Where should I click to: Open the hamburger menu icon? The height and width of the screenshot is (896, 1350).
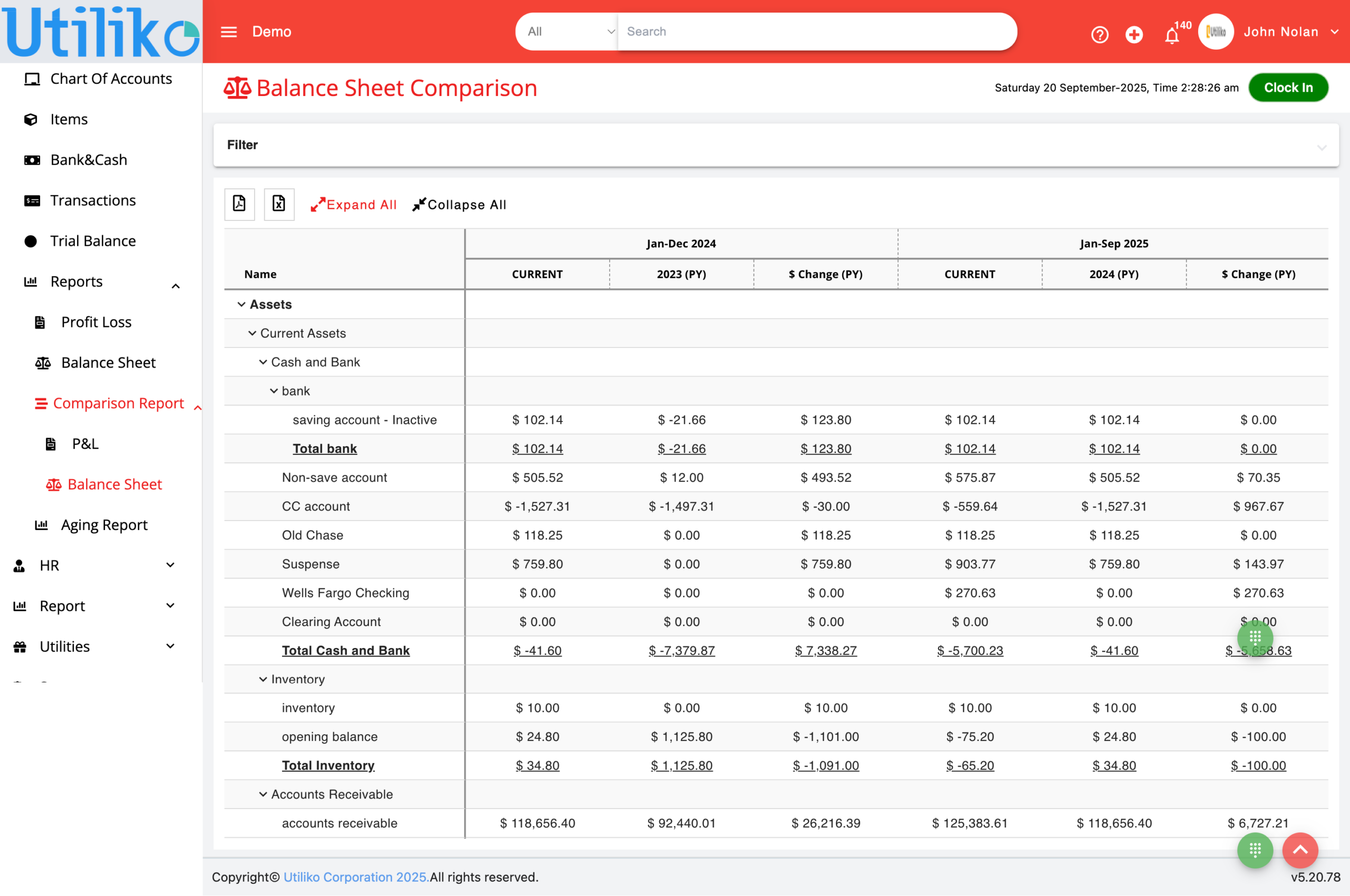228,32
